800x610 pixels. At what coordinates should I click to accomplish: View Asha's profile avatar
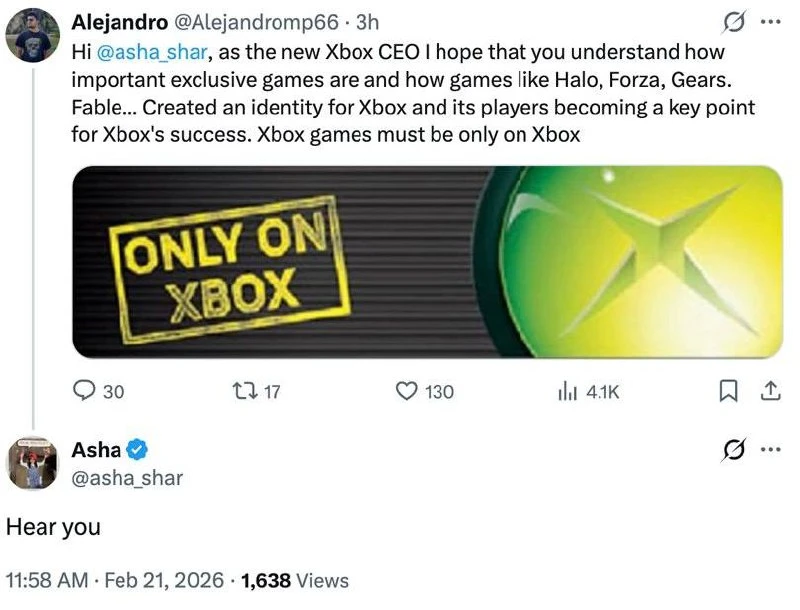pyautogui.click(x=34, y=463)
